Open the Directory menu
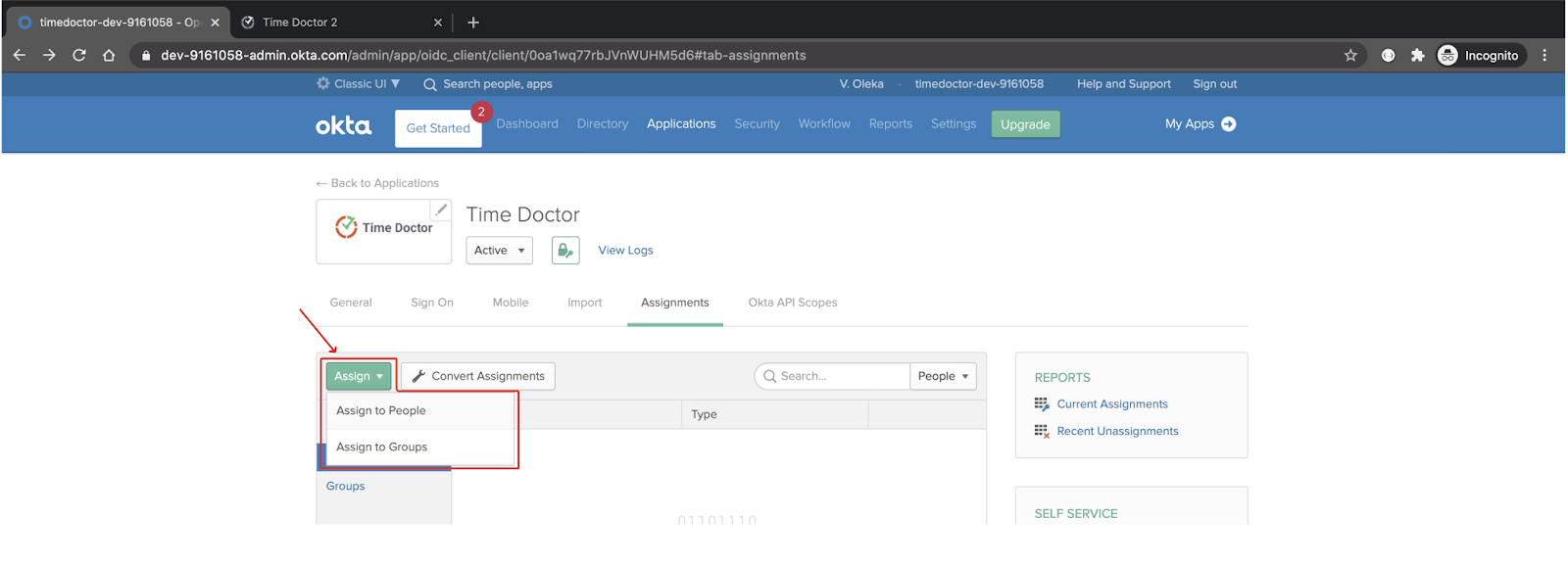The image size is (1568, 566). 603,123
